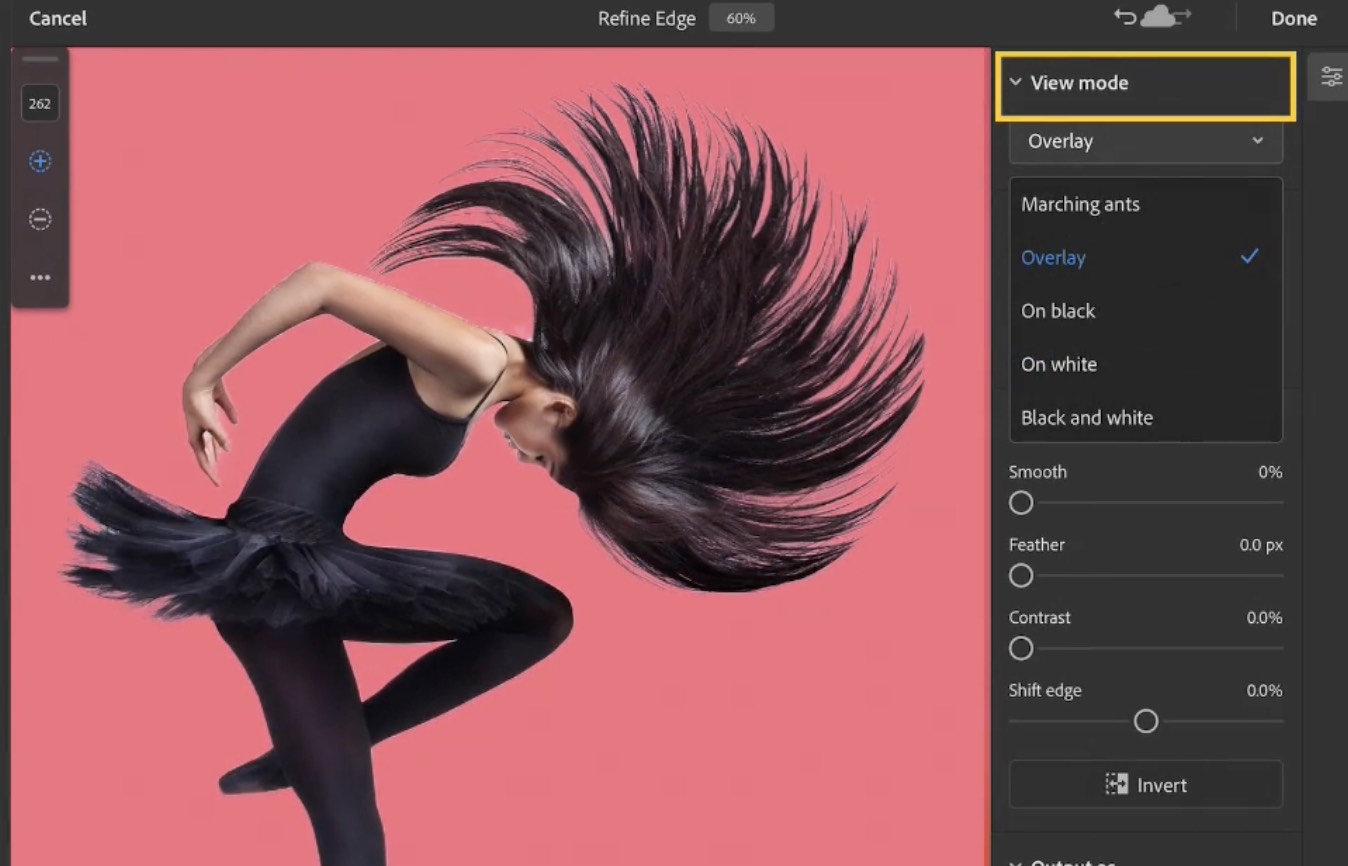Toggle the properties sliders panel icon
The width and height of the screenshot is (1348, 866).
coord(1331,76)
